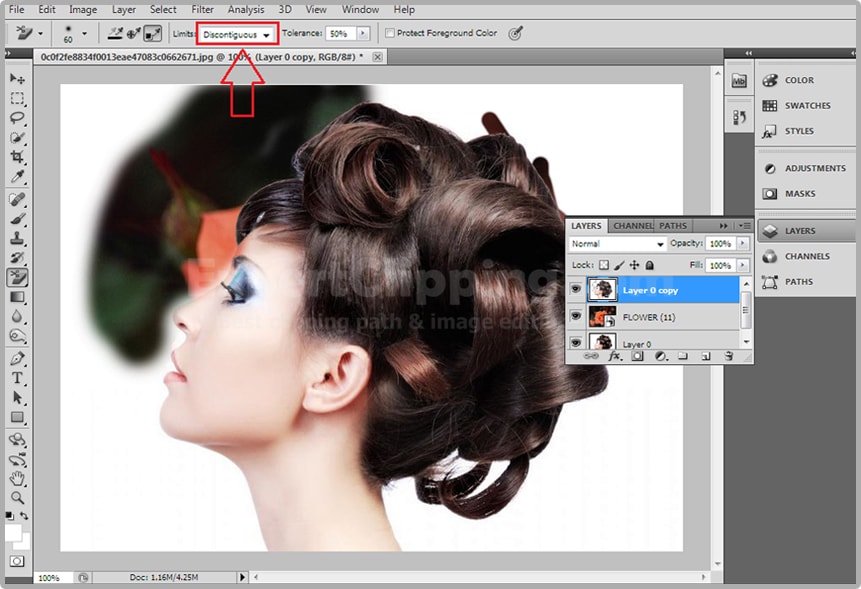The width and height of the screenshot is (861, 589).
Task: Open the Limits Discontiguous dropdown
Action: pos(237,34)
